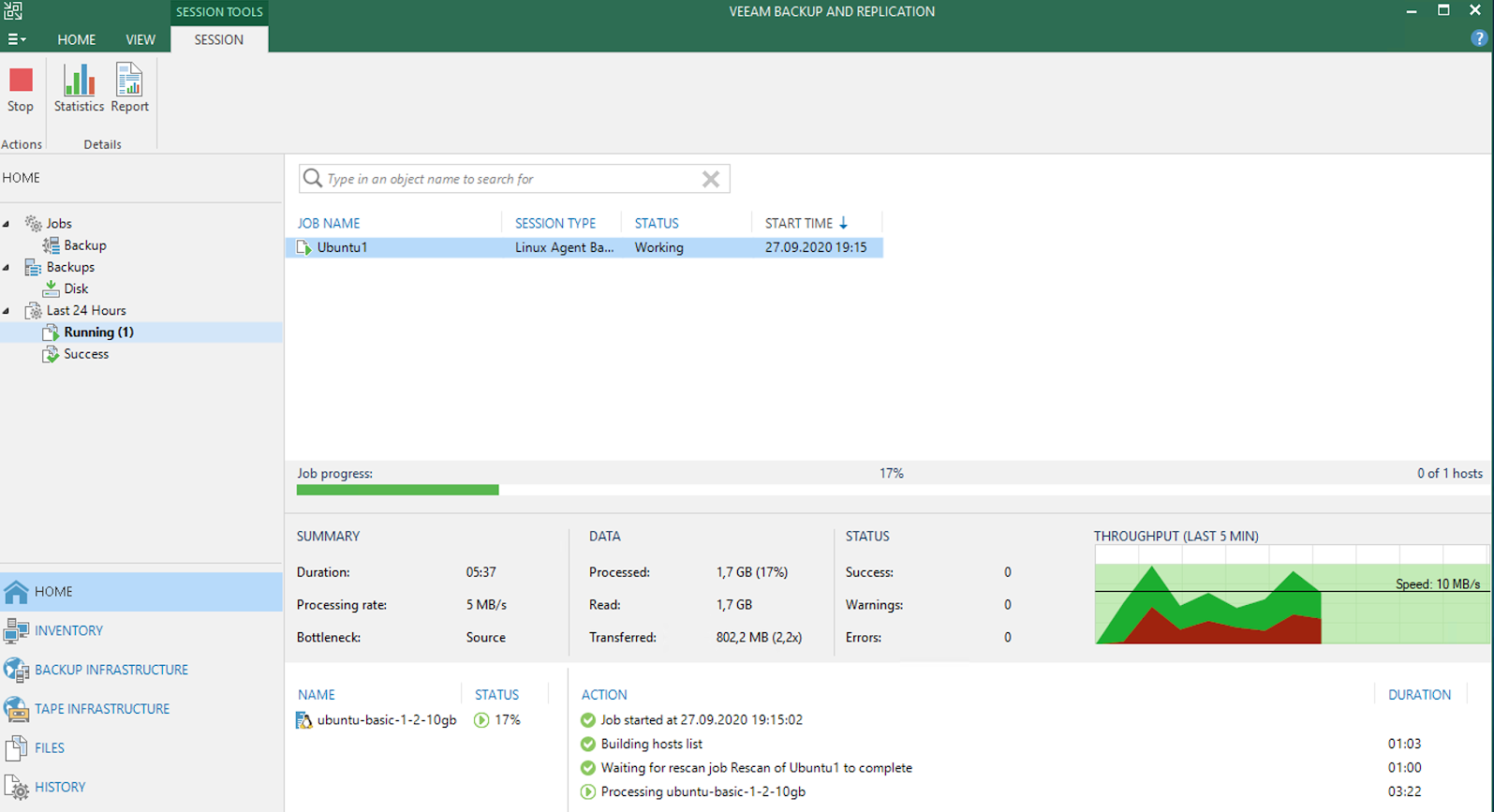Click the Backup job icon in tree

pyautogui.click(x=51, y=245)
